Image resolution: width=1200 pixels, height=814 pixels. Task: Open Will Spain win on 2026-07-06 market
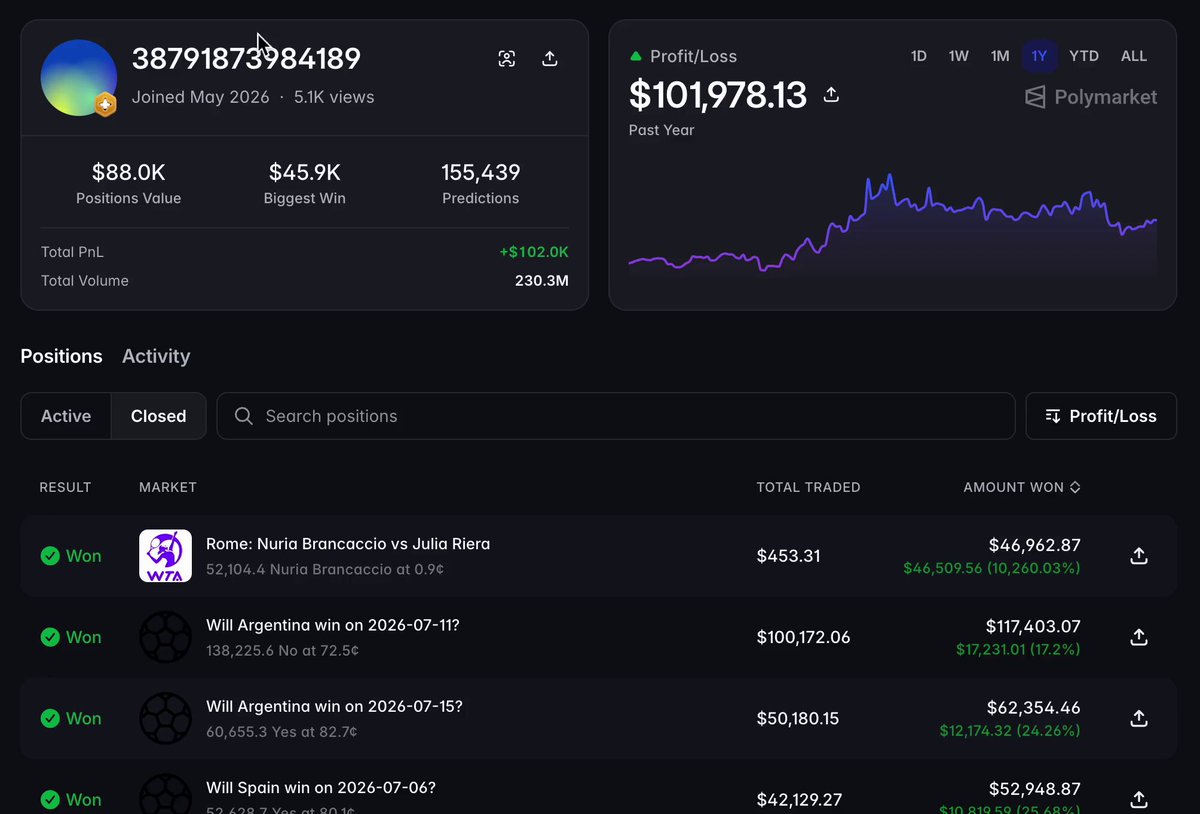point(321,787)
